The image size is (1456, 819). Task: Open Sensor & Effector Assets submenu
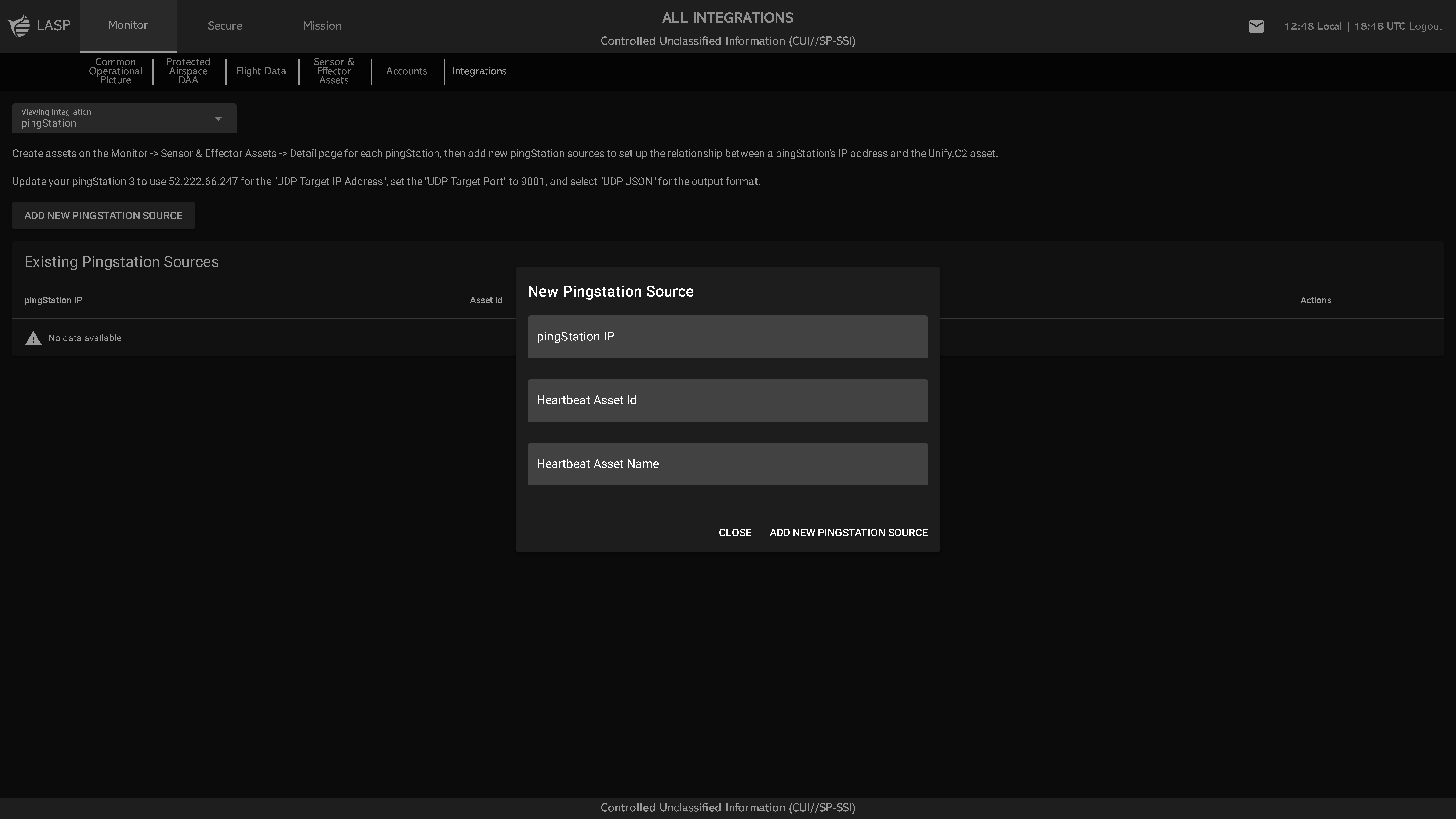[334, 71]
